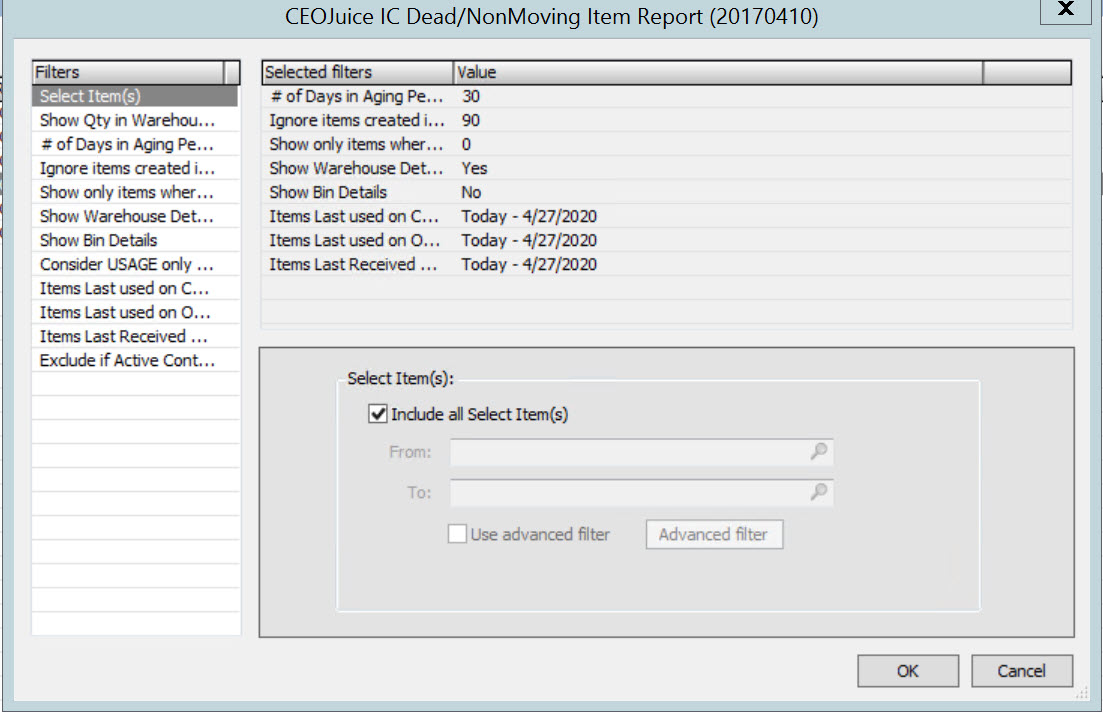Select 'Items Last used on C…' in Filters list

pyautogui.click(x=135, y=288)
